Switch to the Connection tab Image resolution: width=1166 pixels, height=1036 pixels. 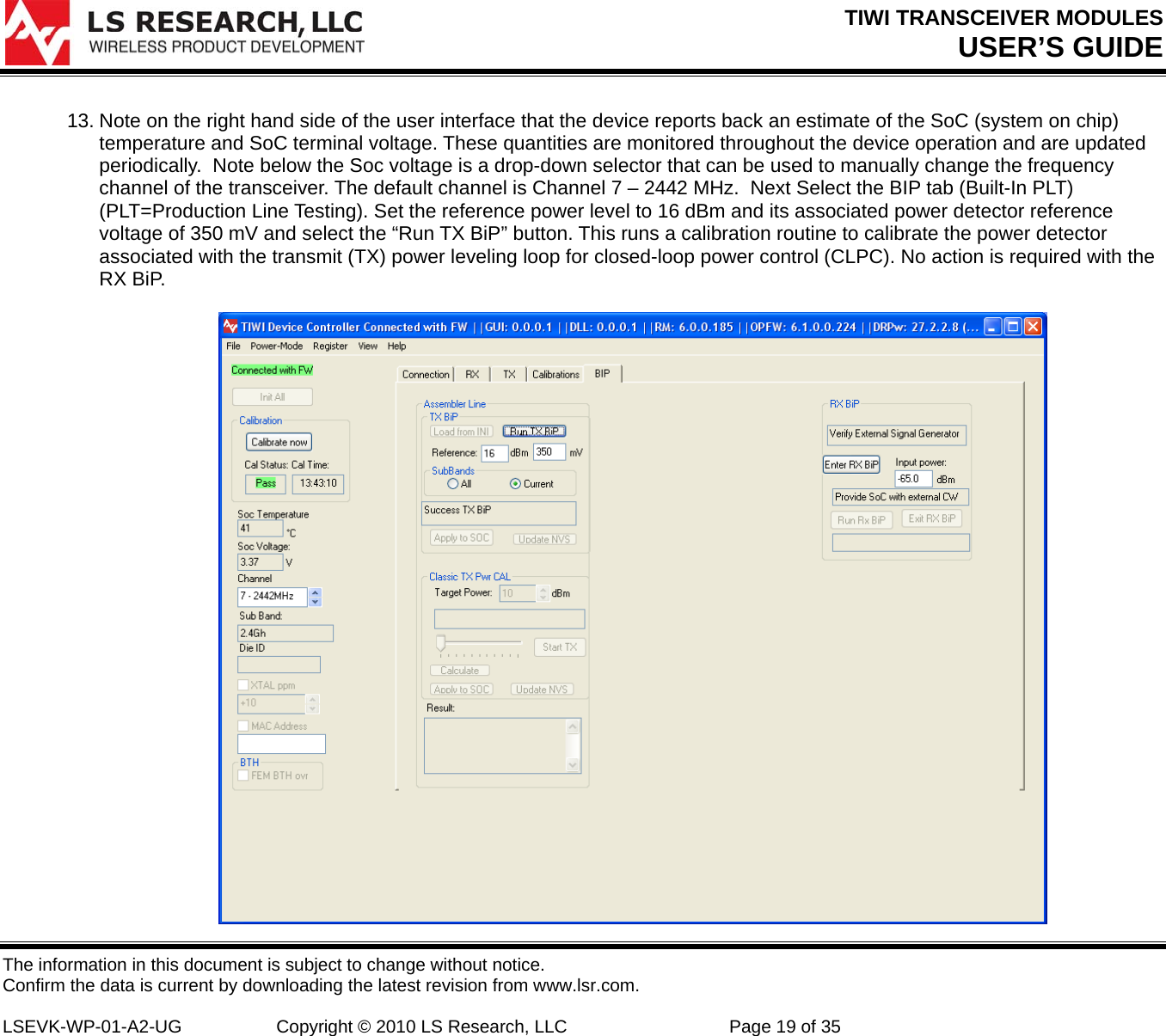(426, 375)
